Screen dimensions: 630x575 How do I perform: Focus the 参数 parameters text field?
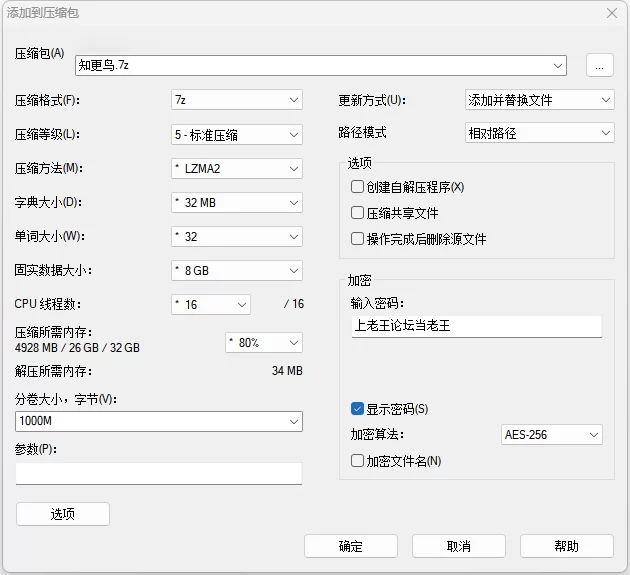tap(159, 473)
